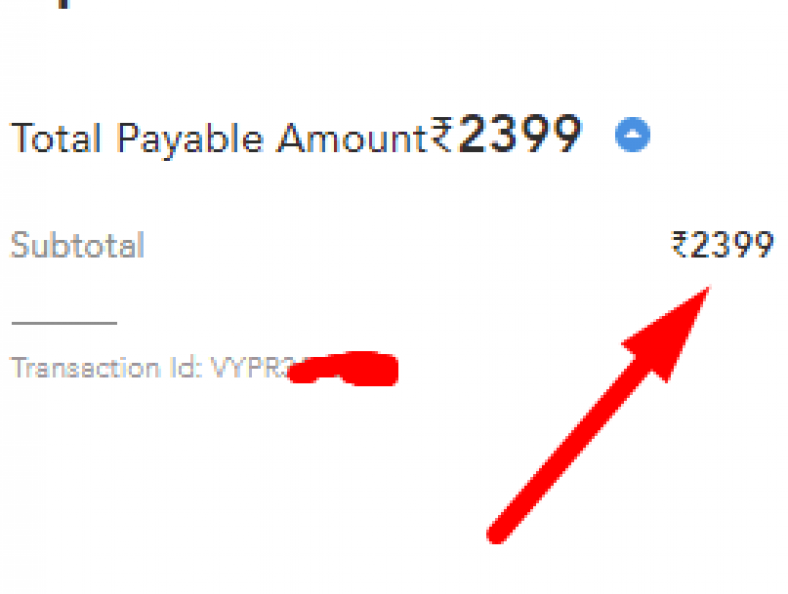Screen dimensions: 788x594
Task: Click the short grey divider line below Subtotal
Action: (x=64, y=323)
